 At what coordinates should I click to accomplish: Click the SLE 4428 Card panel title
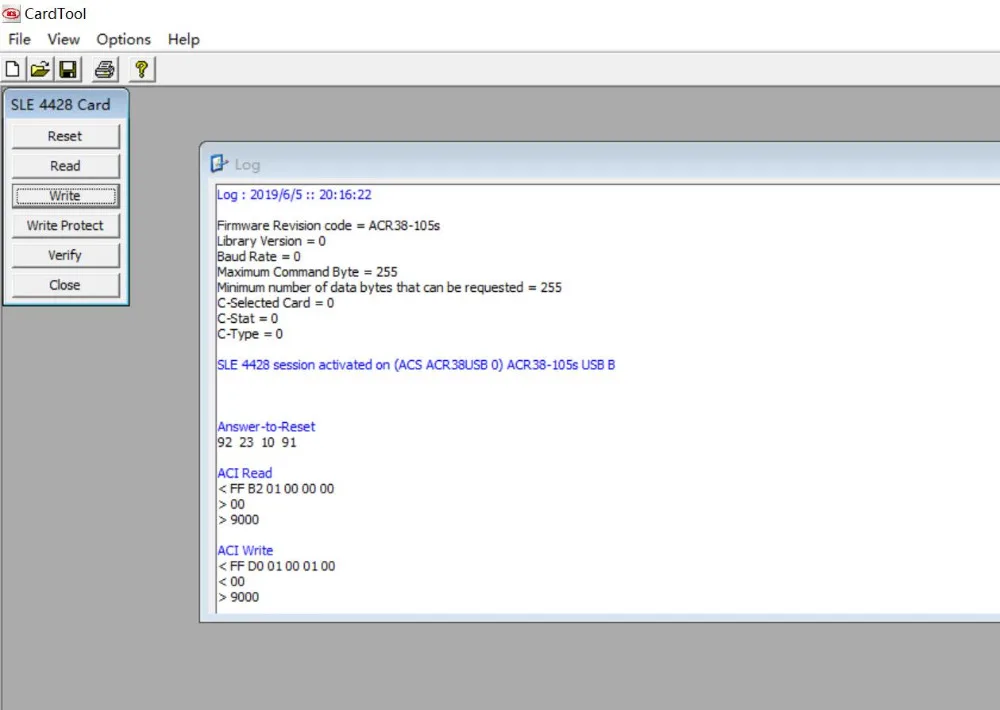coord(61,105)
